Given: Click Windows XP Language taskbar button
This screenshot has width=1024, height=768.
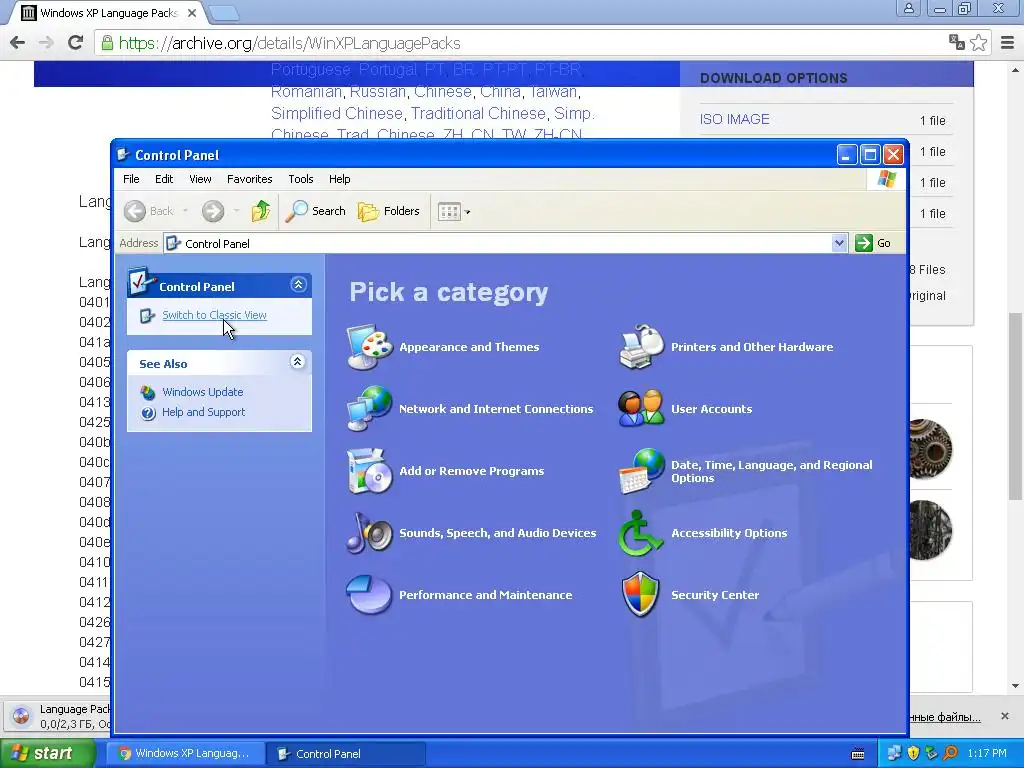Looking at the screenshot, I should click(x=185, y=754).
